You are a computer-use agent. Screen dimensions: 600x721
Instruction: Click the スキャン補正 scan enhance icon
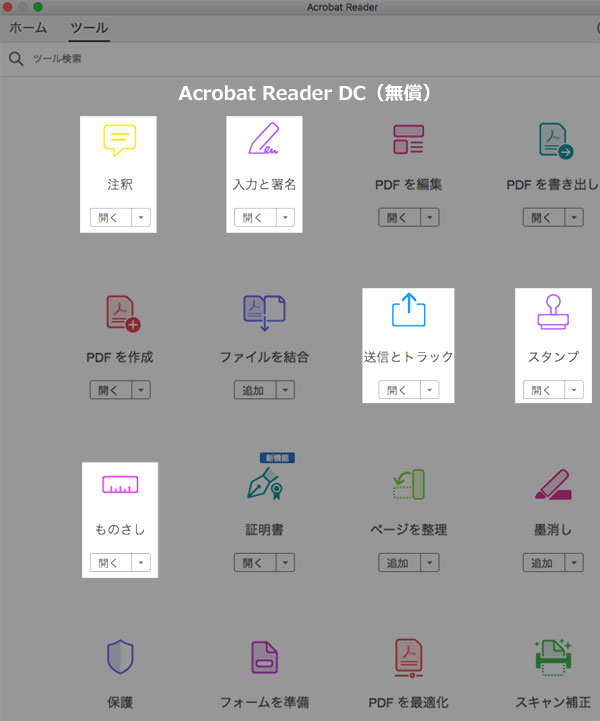[553, 658]
